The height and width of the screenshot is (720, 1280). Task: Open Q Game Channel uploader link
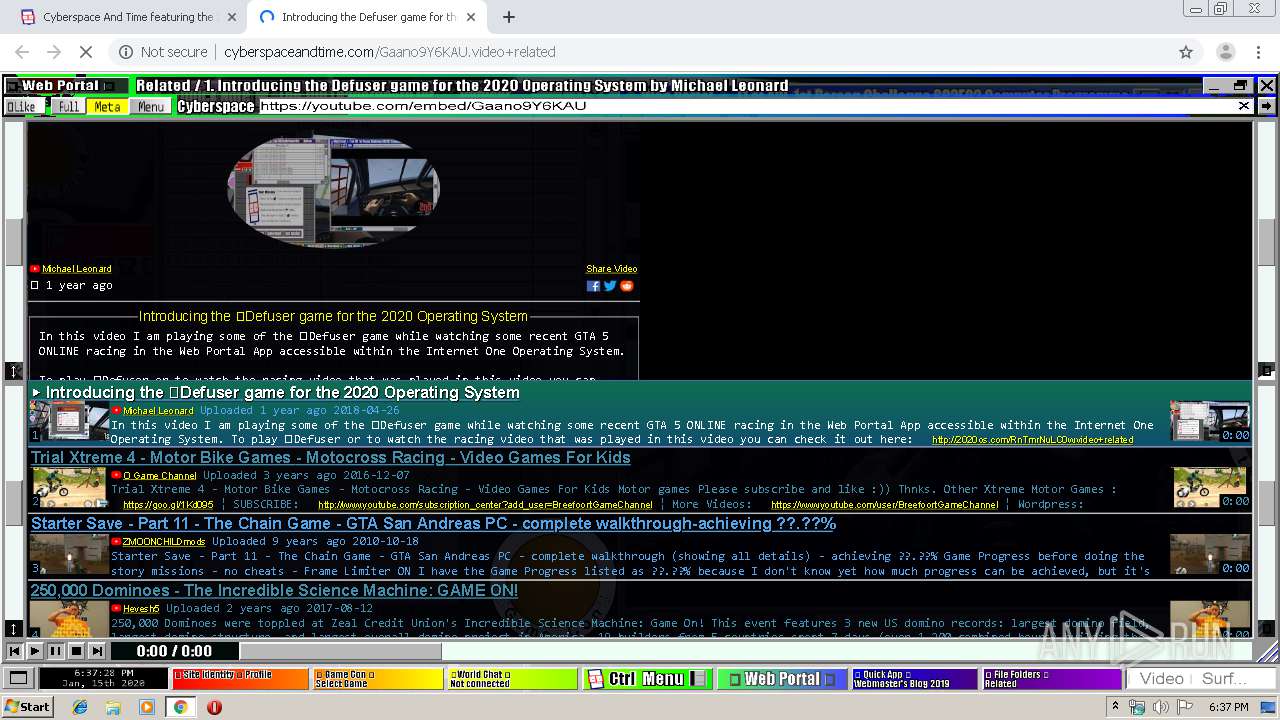coord(160,476)
